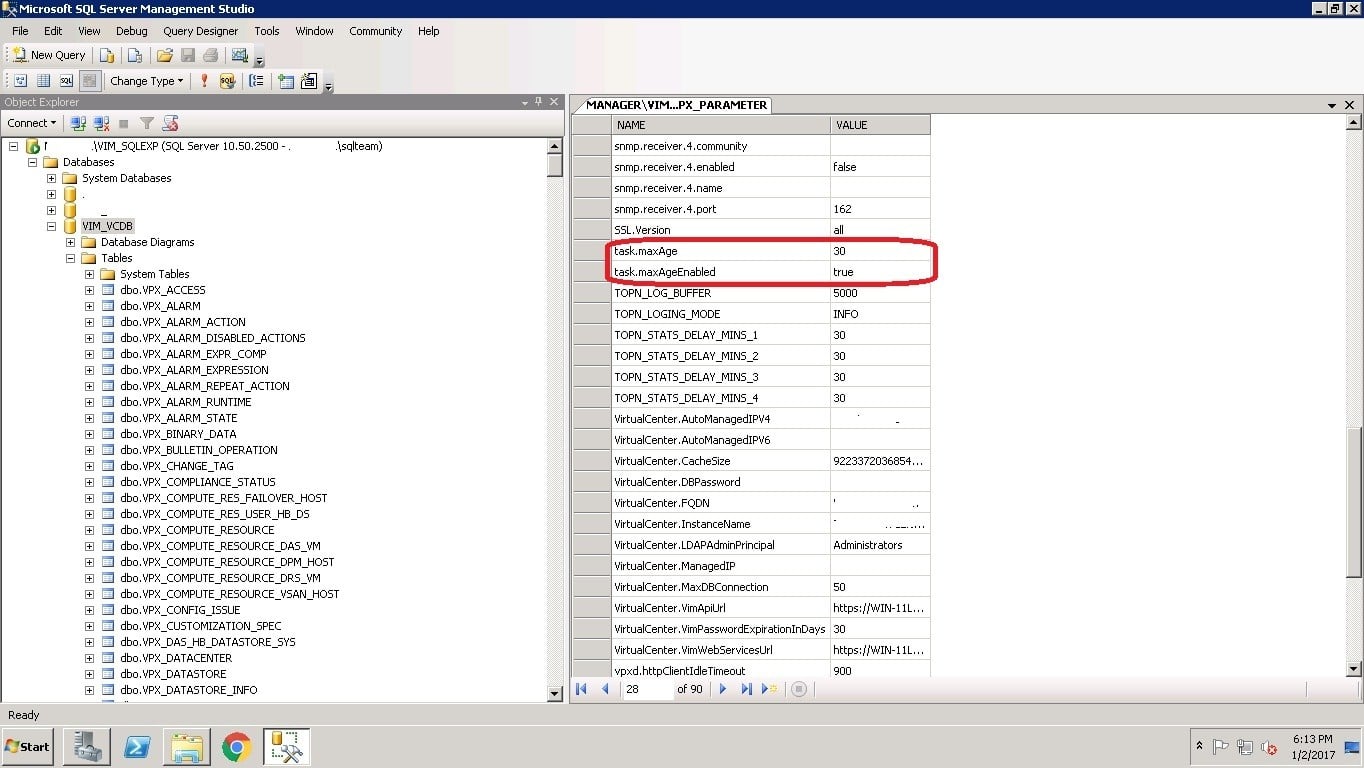The height and width of the screenshot is (768, 1364).
Task: Click the task.maxAgeEnabled value cell
Action: tap(880, 272)
